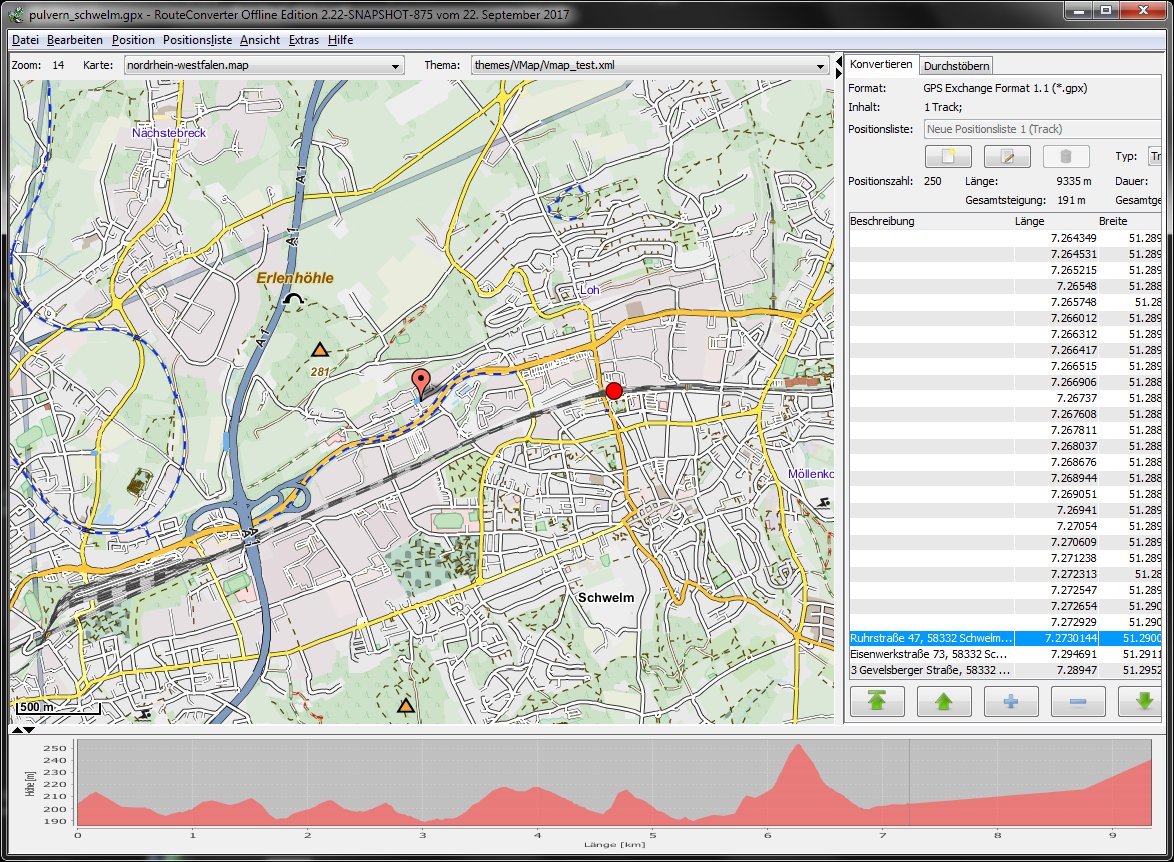This screenshot has height=862, width=1174.
Task: Move selected position to top of list
Action: click(877, 701)
